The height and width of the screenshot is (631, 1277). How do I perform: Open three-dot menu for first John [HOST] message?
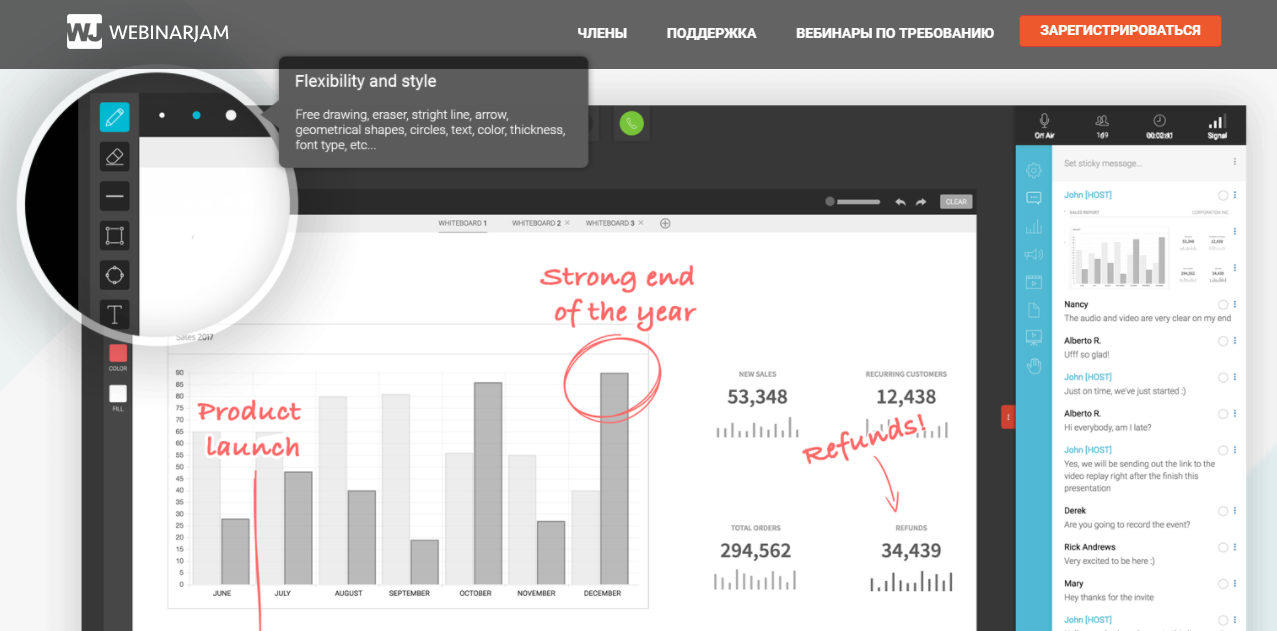pyautogui.click(x=1235, y=195)
